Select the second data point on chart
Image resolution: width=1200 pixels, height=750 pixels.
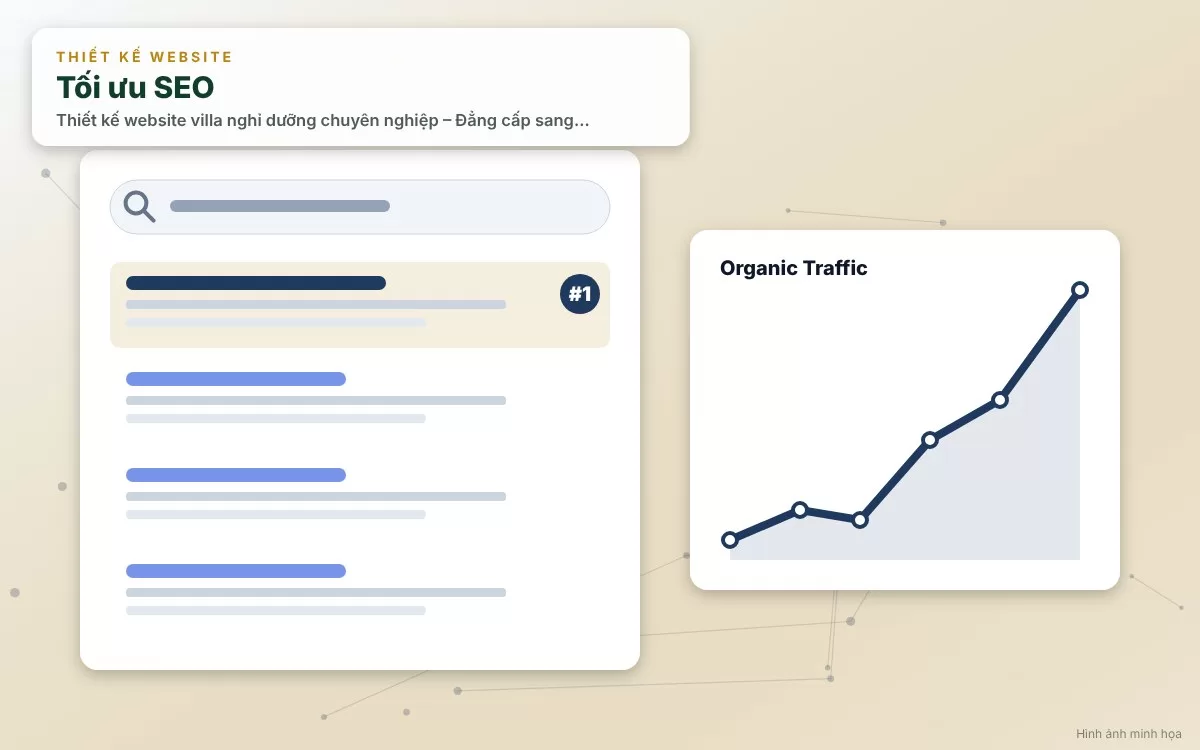point(800,510)
